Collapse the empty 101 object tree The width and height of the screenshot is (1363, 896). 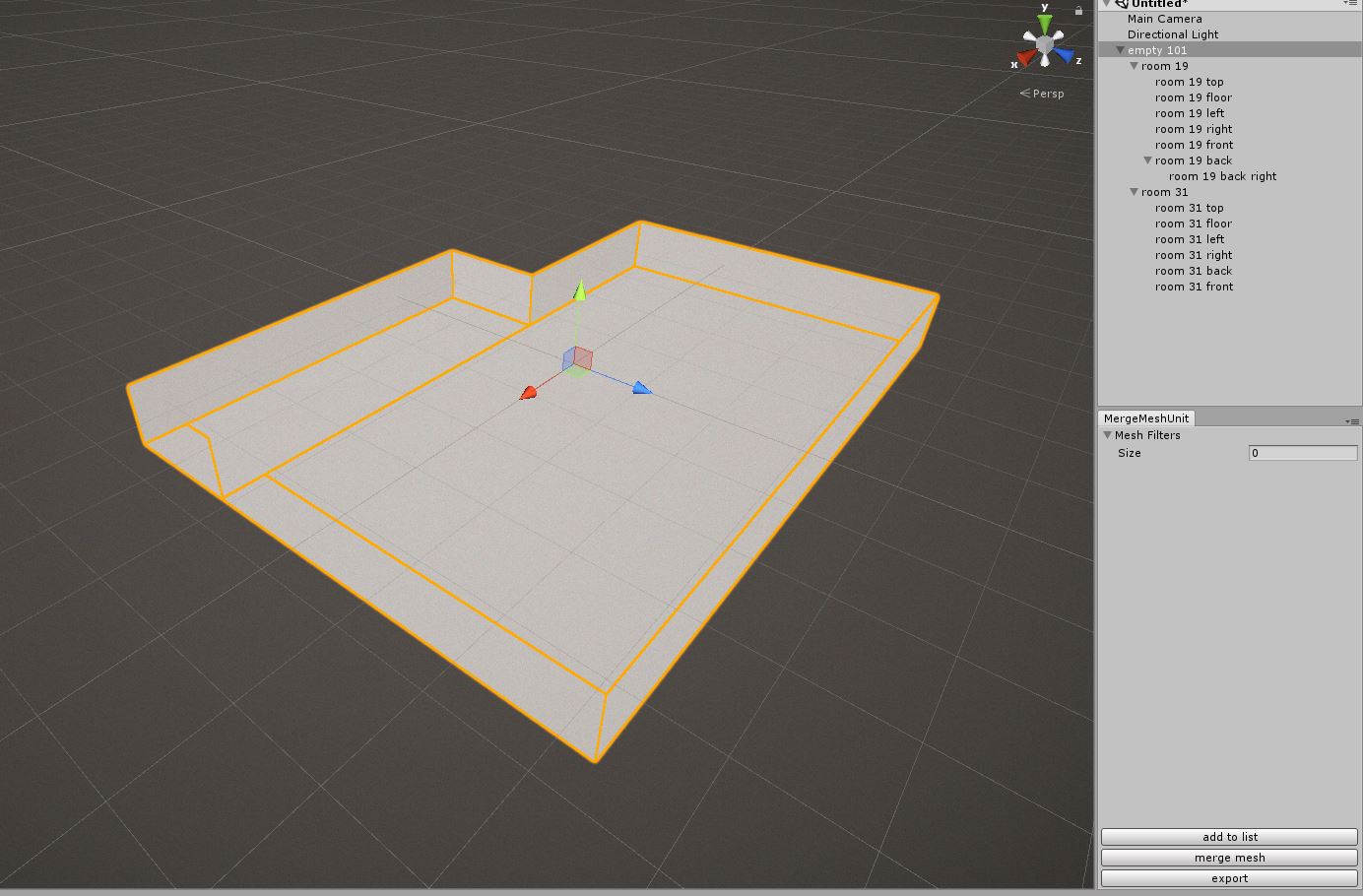point(1120,50)
